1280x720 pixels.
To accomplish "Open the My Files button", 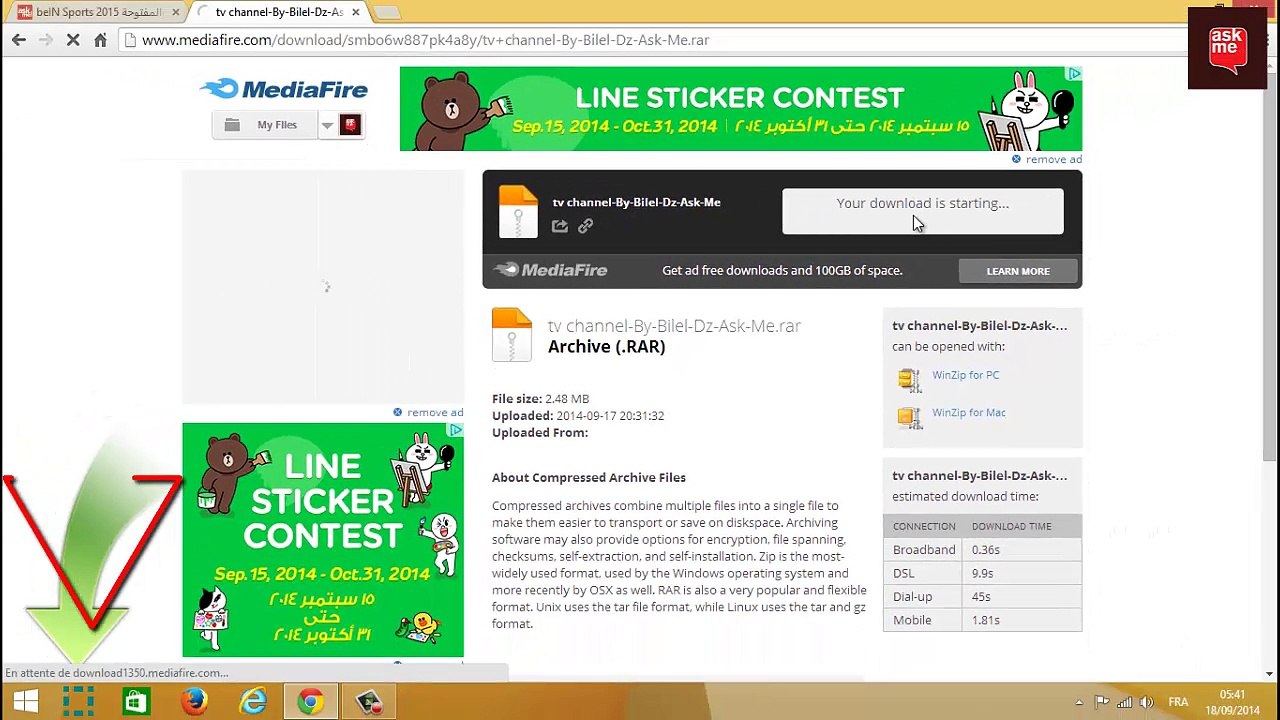I will [264, 125].
